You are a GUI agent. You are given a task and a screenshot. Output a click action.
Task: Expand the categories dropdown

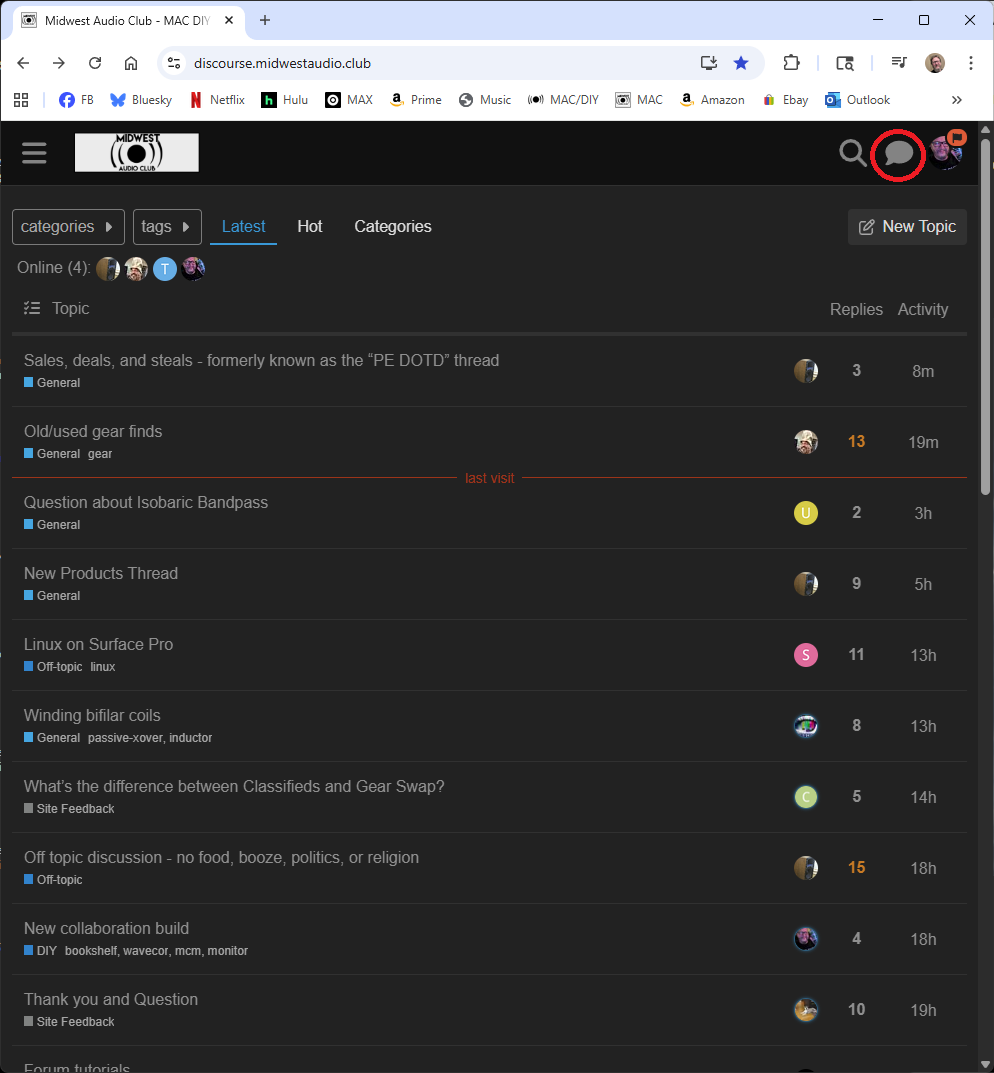click(68, 227)
